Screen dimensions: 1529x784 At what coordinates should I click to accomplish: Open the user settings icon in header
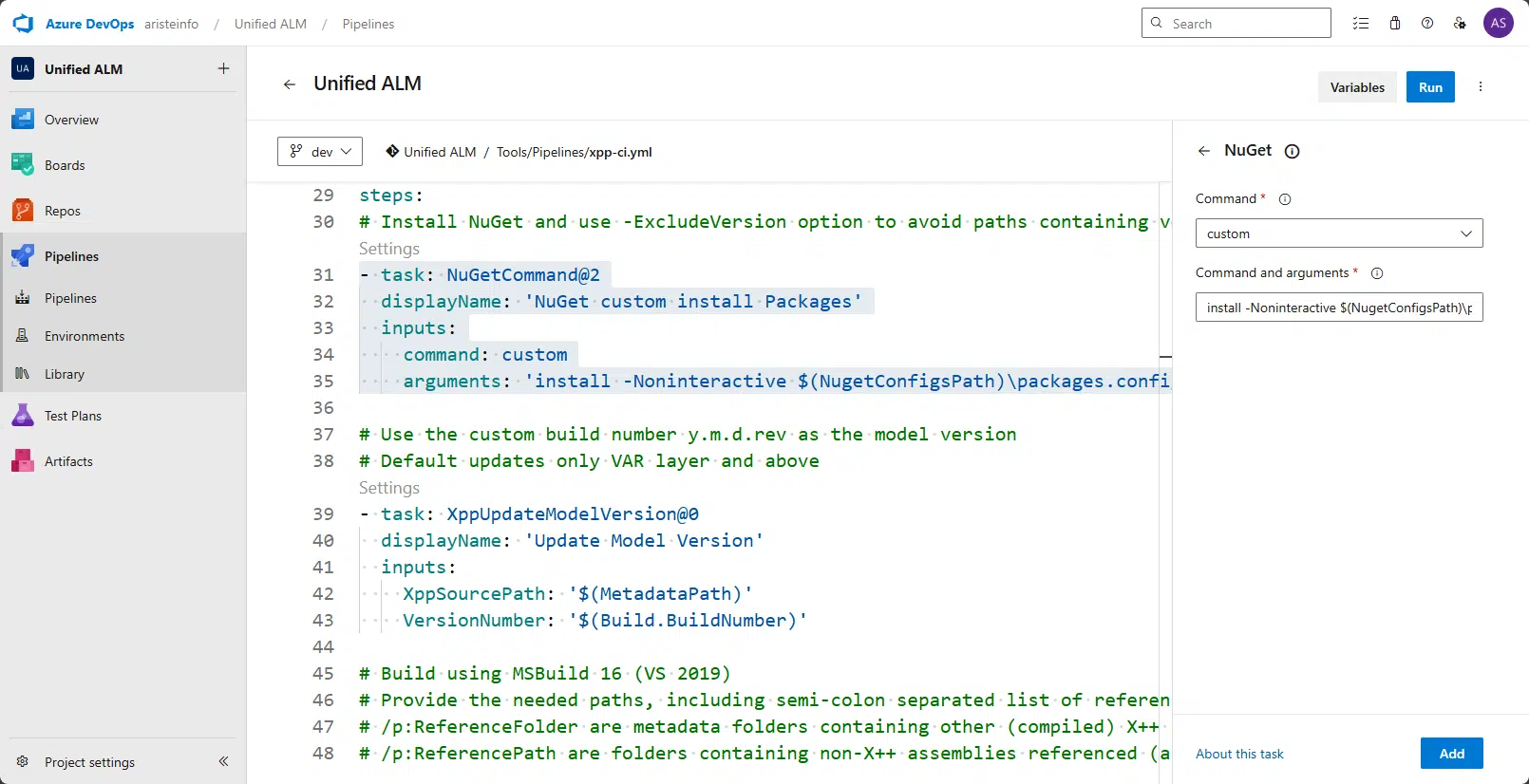pyautogui.click(x=1460, y=24)
